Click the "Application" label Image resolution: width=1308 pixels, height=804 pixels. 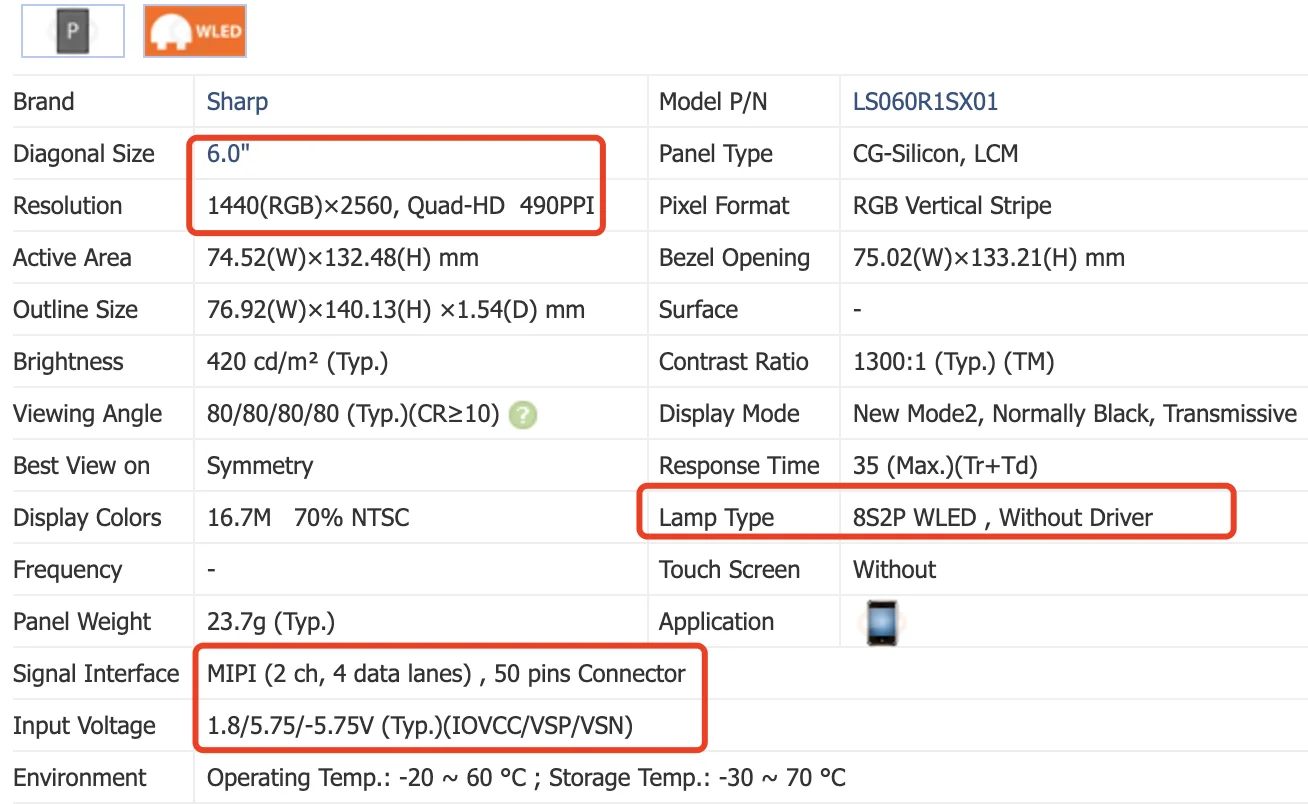(x=716, y=622)
